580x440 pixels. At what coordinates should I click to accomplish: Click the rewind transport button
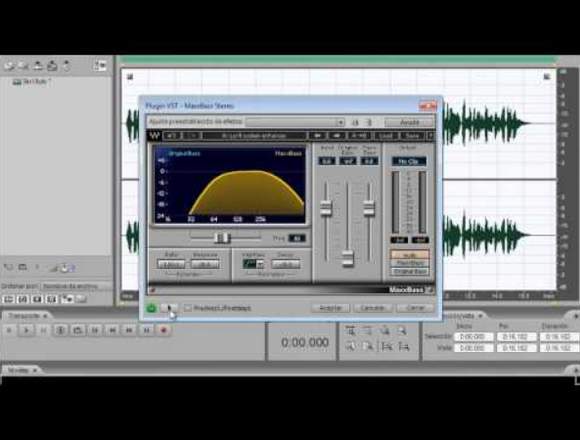click(x=112, y=330)
